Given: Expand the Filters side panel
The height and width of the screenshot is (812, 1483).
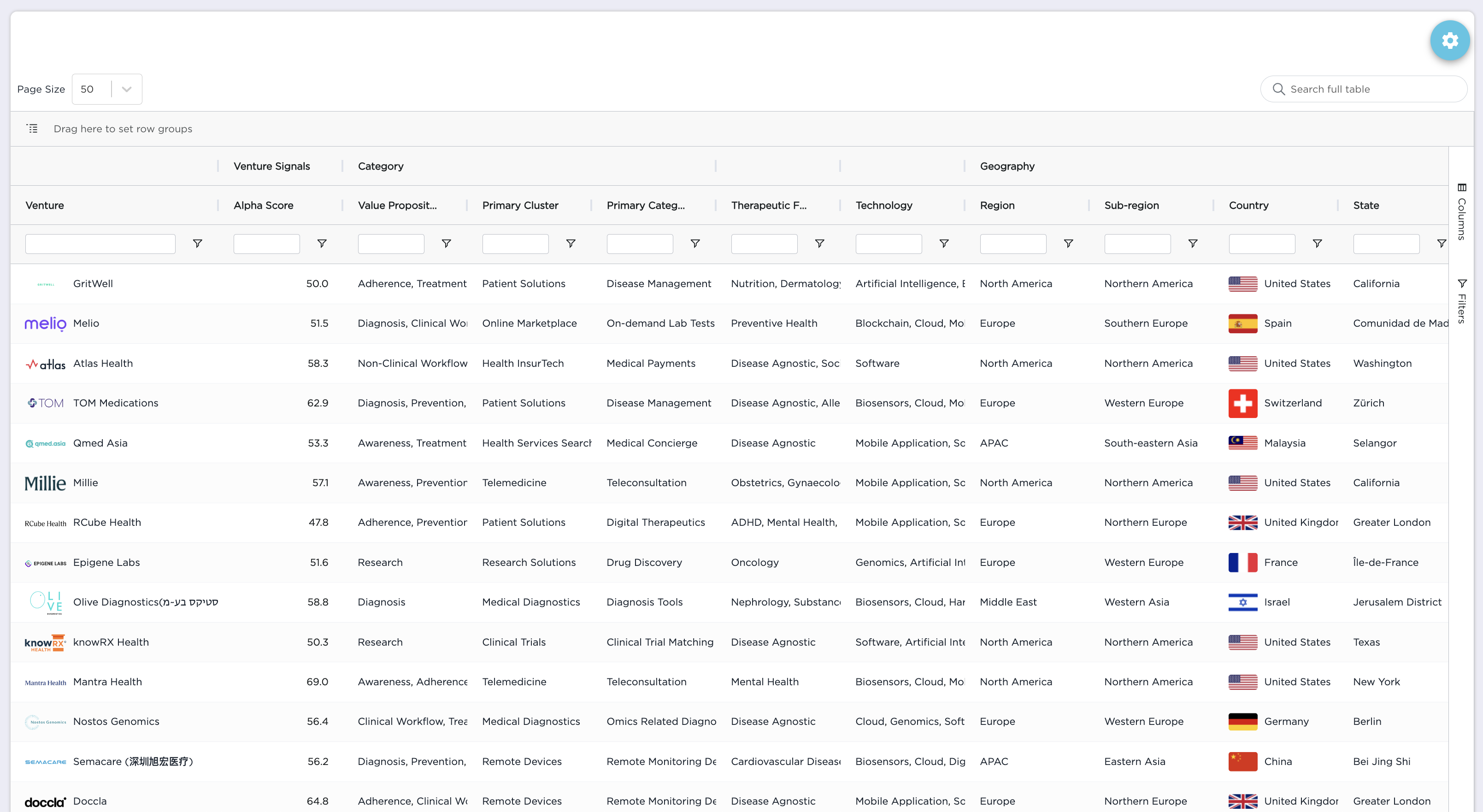Looking at the screenshot, I should coord(1462,301).
